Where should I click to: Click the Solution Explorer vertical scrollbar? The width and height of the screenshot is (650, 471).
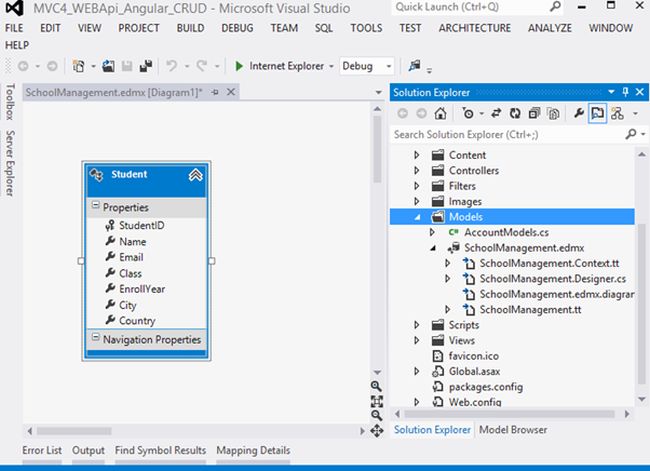click(x=641, y=305)
